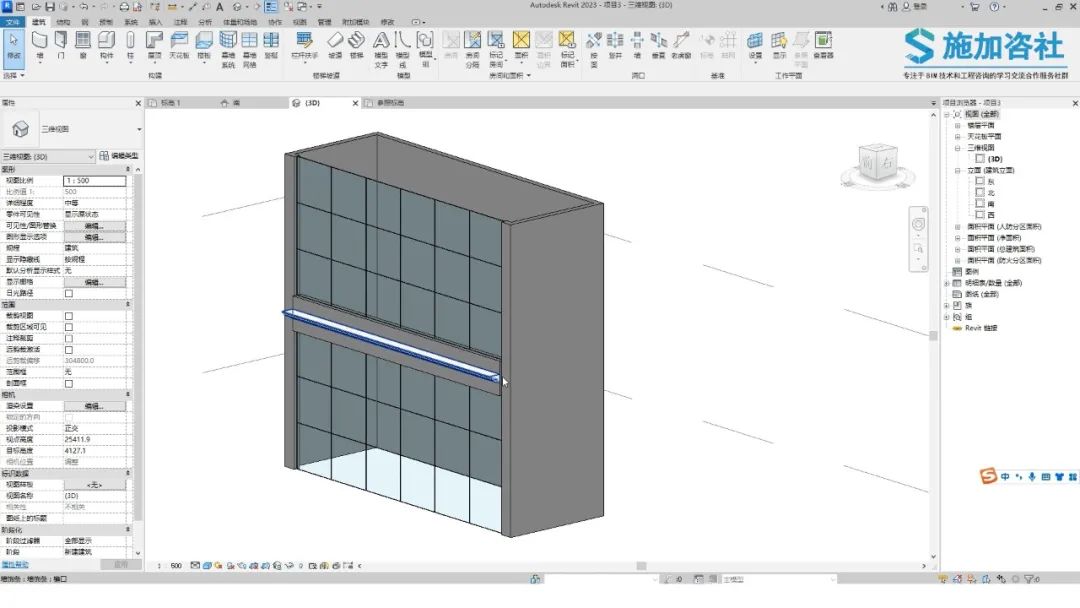Toggle the 日光路径 checkbox
The width and height of the screenshot is (1080, 608).
[x=69, y=293]
